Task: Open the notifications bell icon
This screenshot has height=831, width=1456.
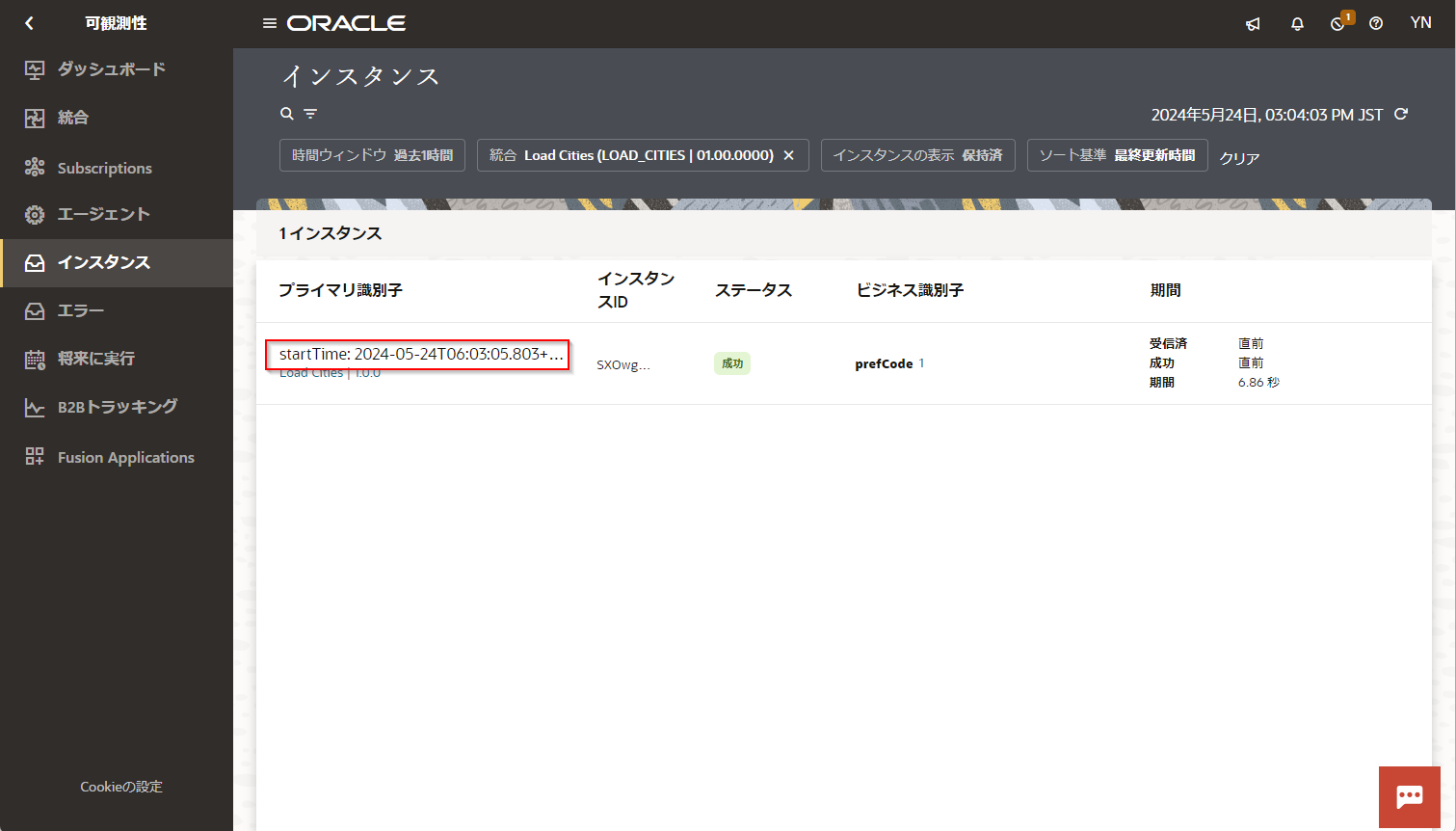Action: click(x=1297, y=24)
